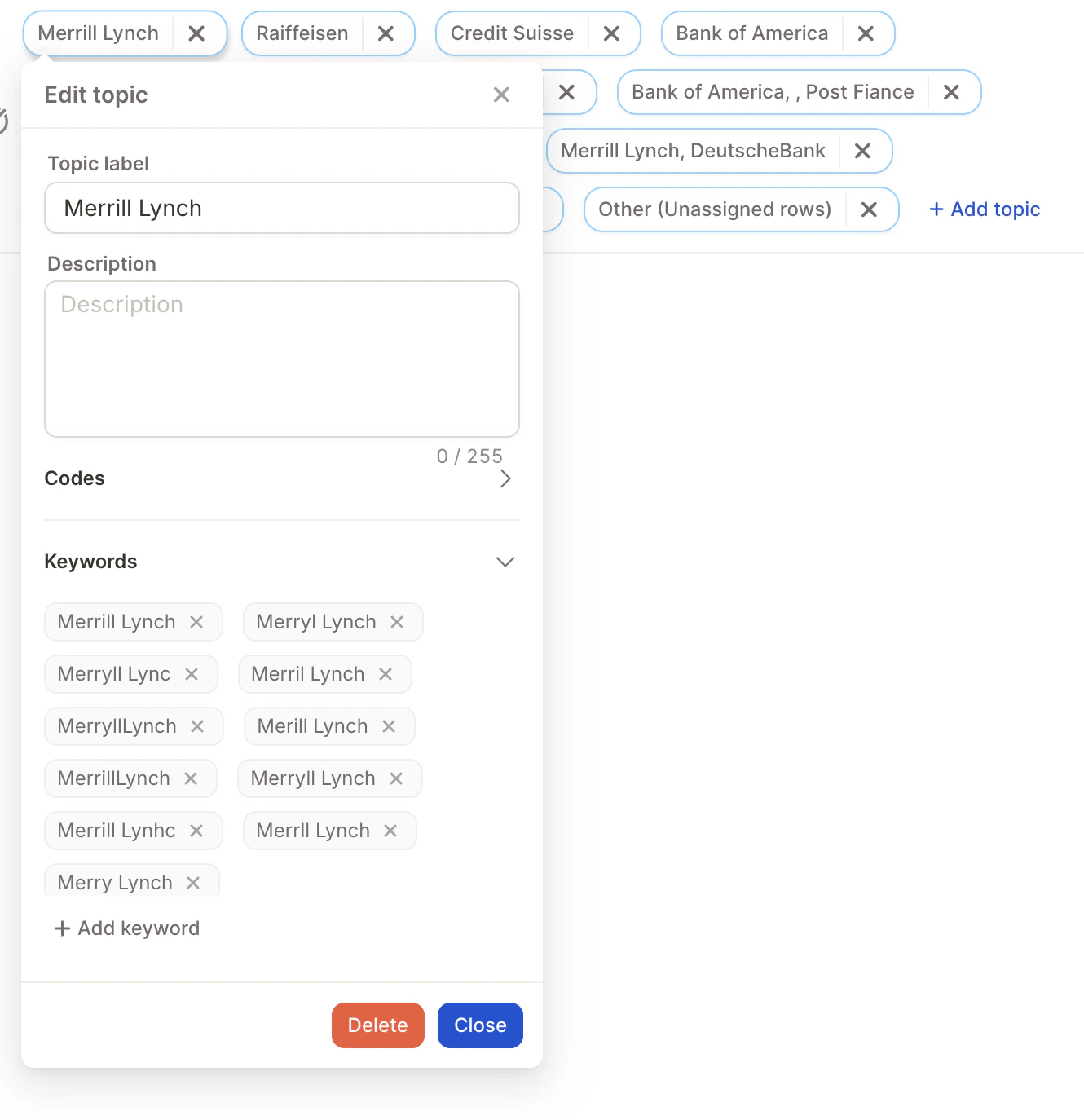Click the Add topic link
The image size is (1084, 1120).
(x=985, y=209)
